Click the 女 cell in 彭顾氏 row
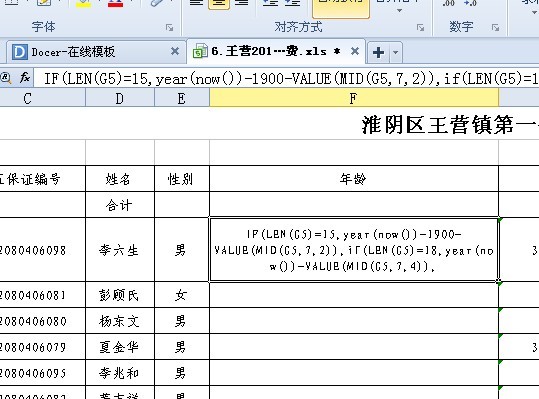Viewport: 539px width, 399px height. point(181,295)
